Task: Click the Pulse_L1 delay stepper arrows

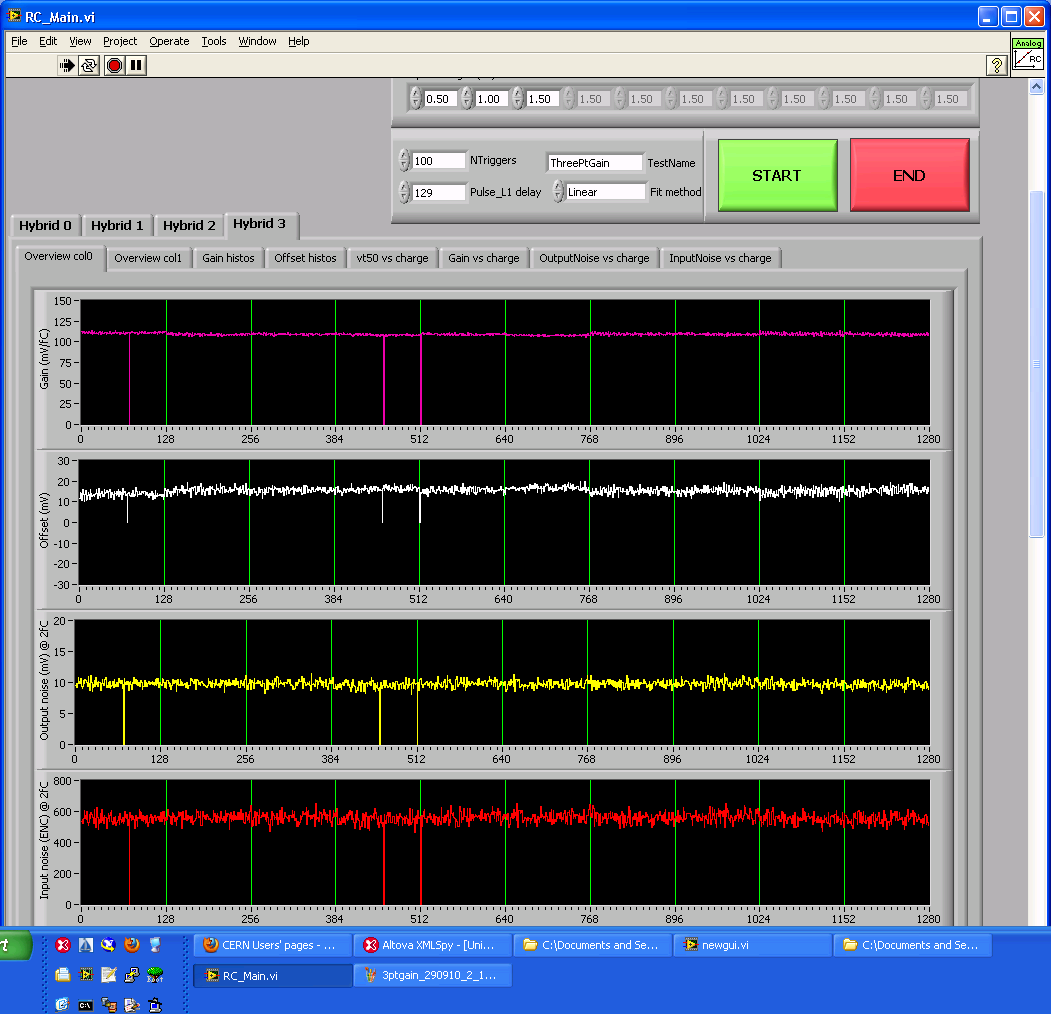Action: pyautogui.click(x=404, y=192)
